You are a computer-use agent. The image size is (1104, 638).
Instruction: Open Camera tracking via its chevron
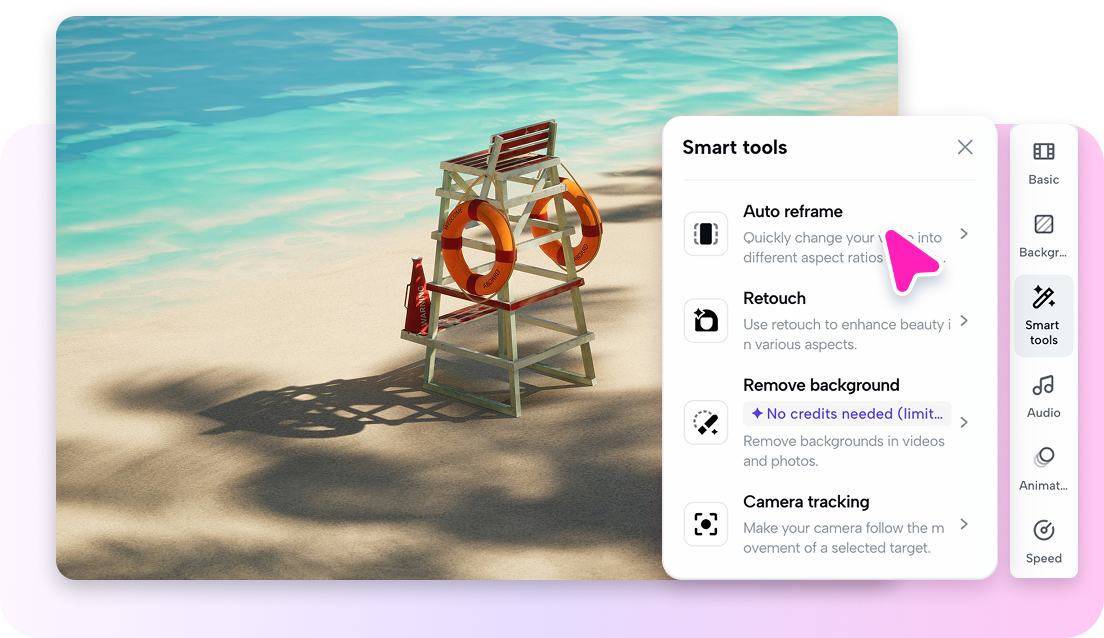(x=963, y=524)
